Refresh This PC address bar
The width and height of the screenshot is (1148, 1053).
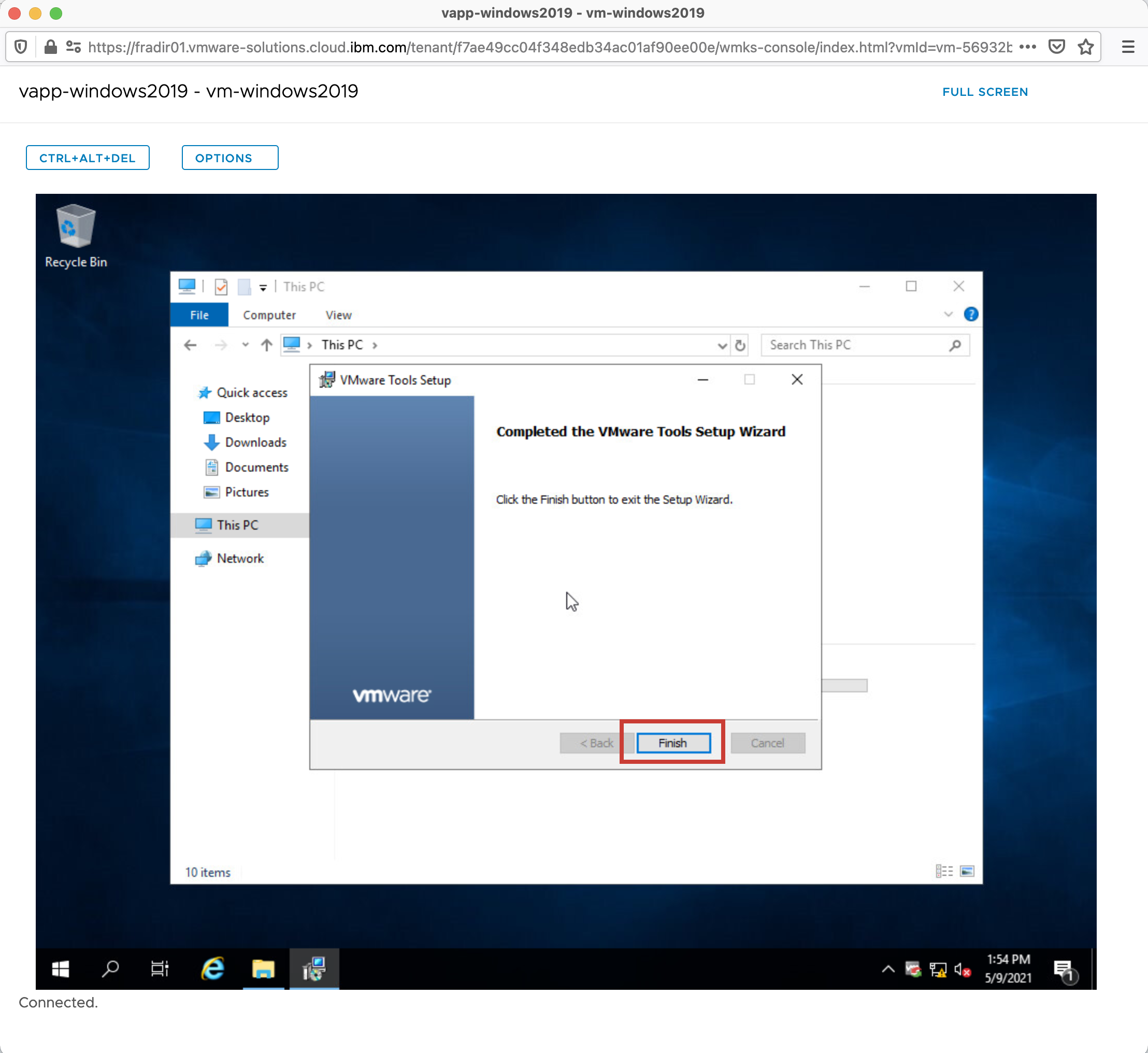740,345
